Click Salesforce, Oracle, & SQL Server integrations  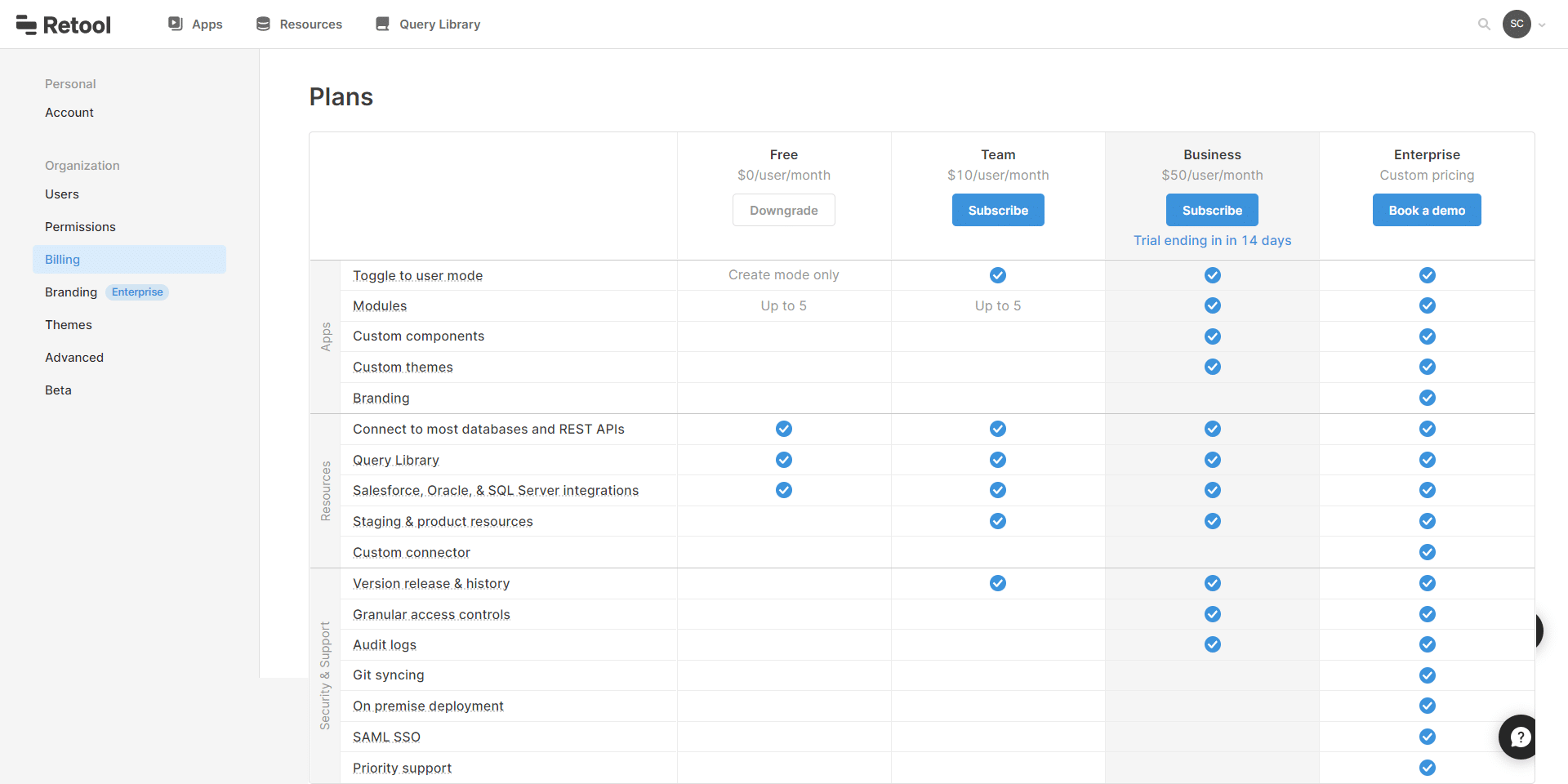point(496,491)
